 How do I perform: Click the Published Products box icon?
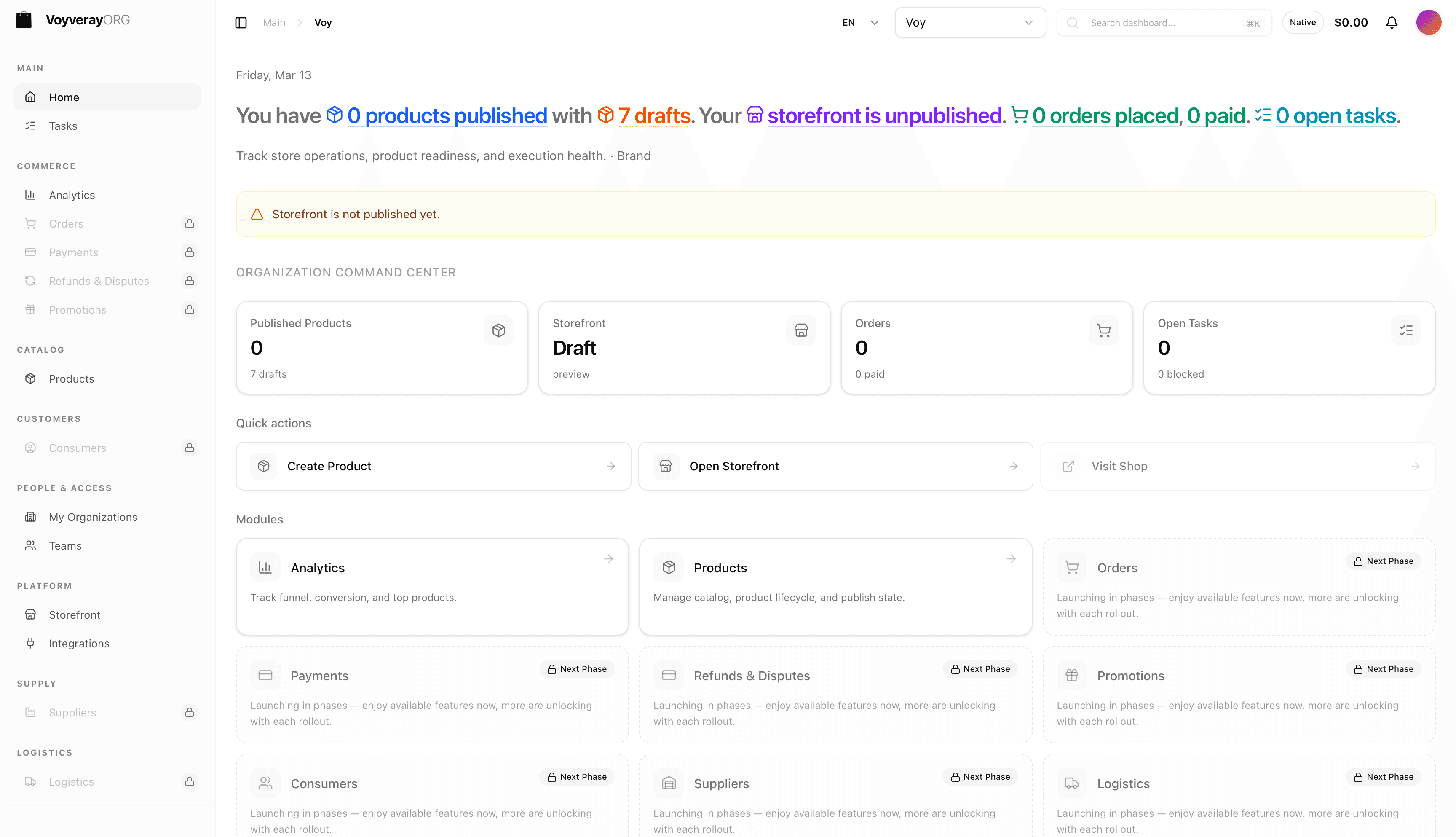[x=498, y=330]
